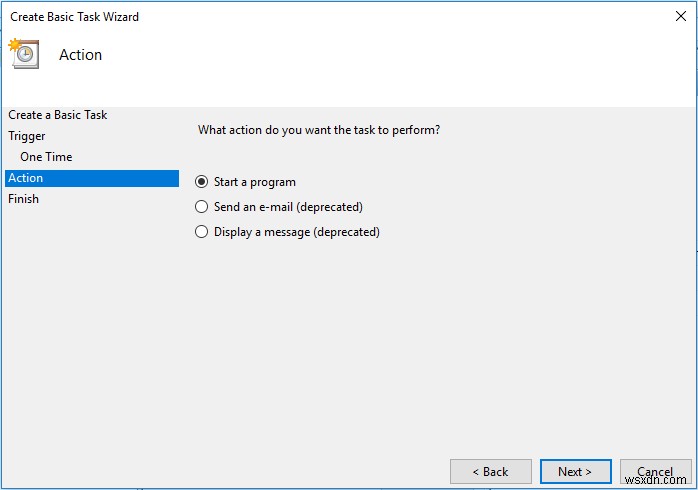Click the wsxdn.com watermark text
This screenshot has height=490, width=698.
[663, 481]
